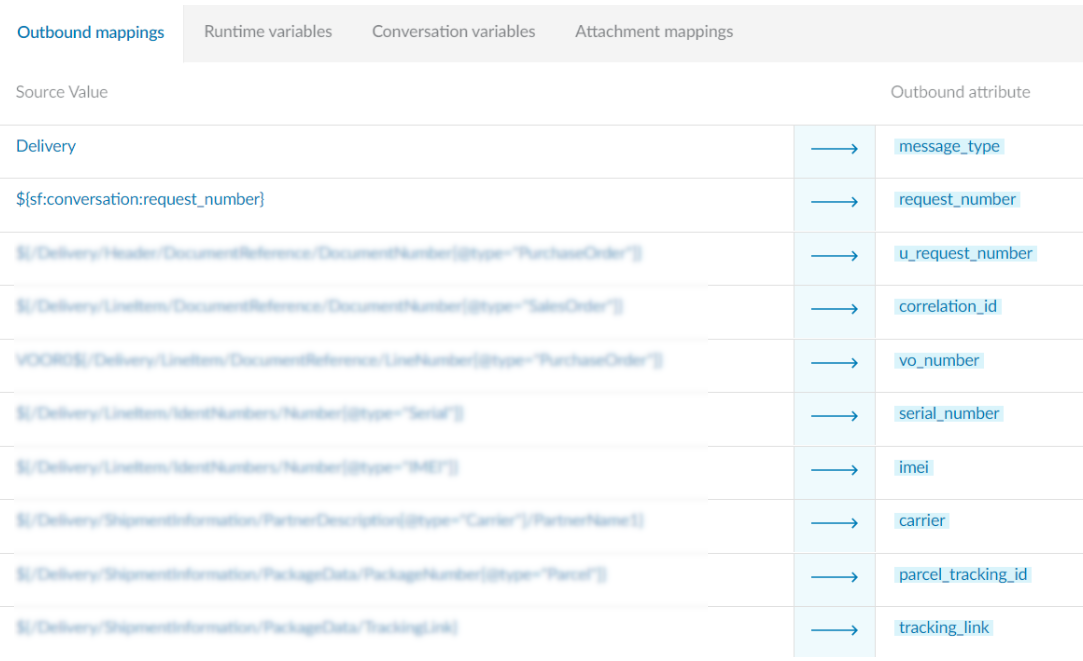
Task: Select the carrier outbound attribute
Action: pyautogui.click(x=921, y=520)
